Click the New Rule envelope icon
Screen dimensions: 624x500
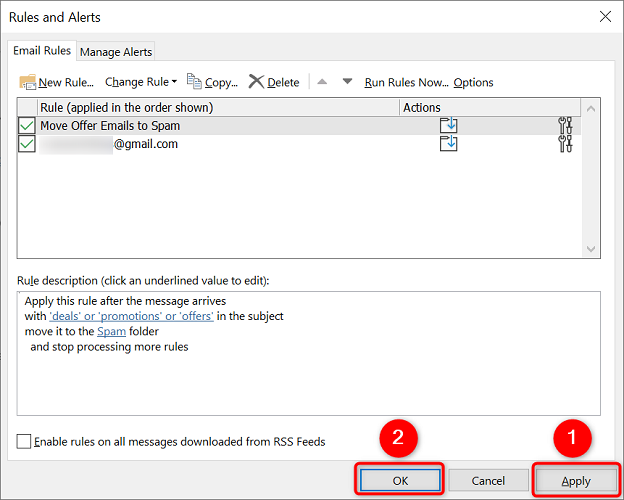click(28, 82)
